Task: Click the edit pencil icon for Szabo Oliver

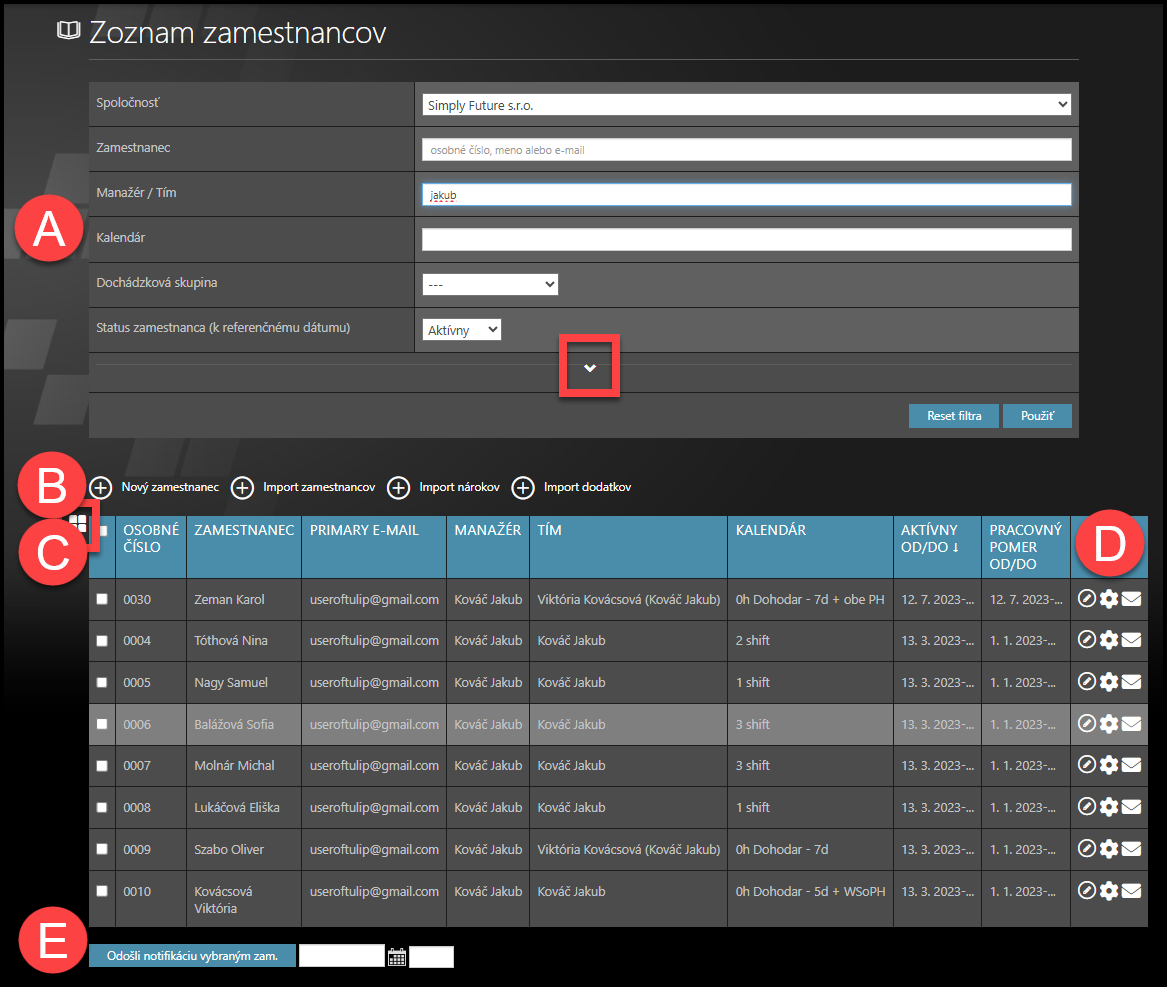Action: click(1087, 849)
